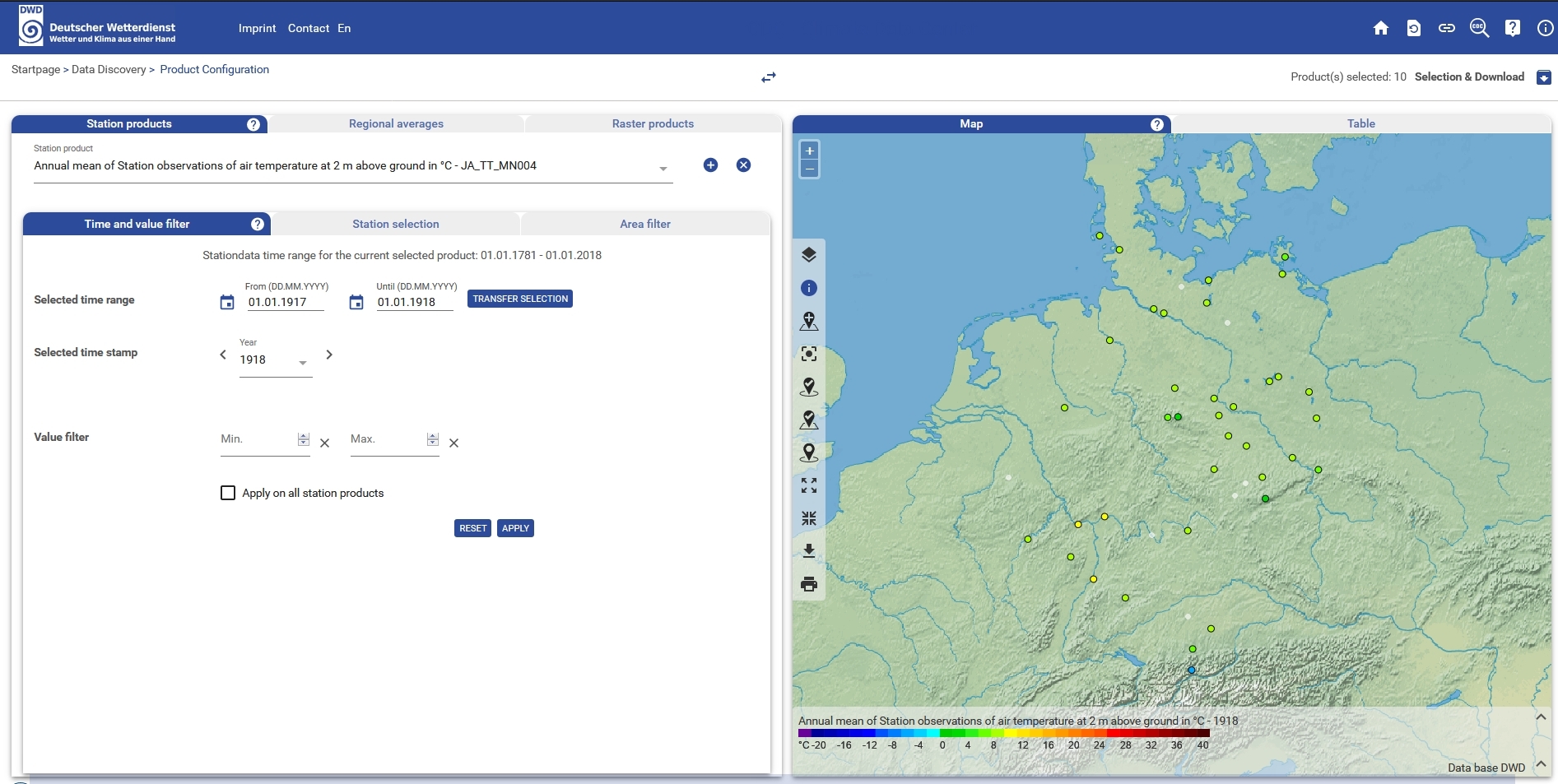
Task: Zoom out on the map
Action: (810, 169)
